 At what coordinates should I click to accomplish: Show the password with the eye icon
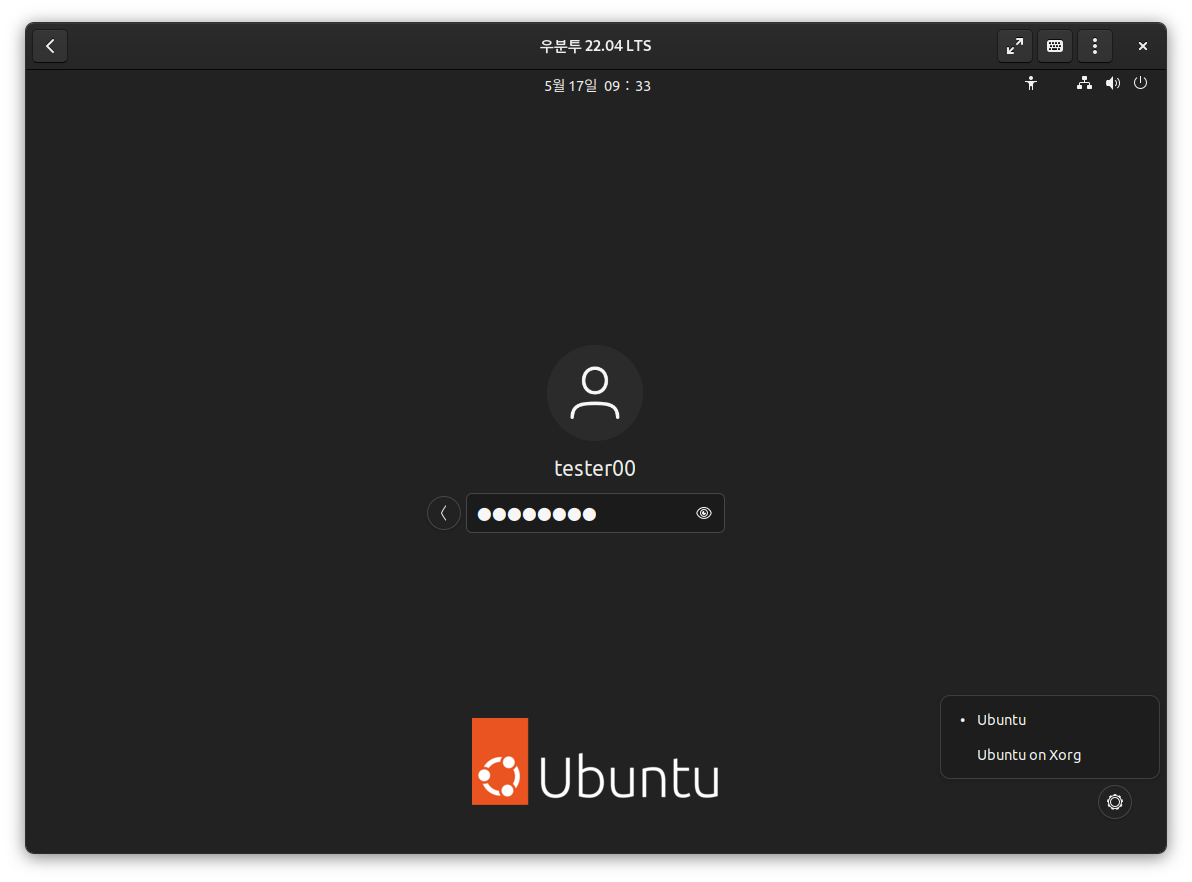[704, 513]
